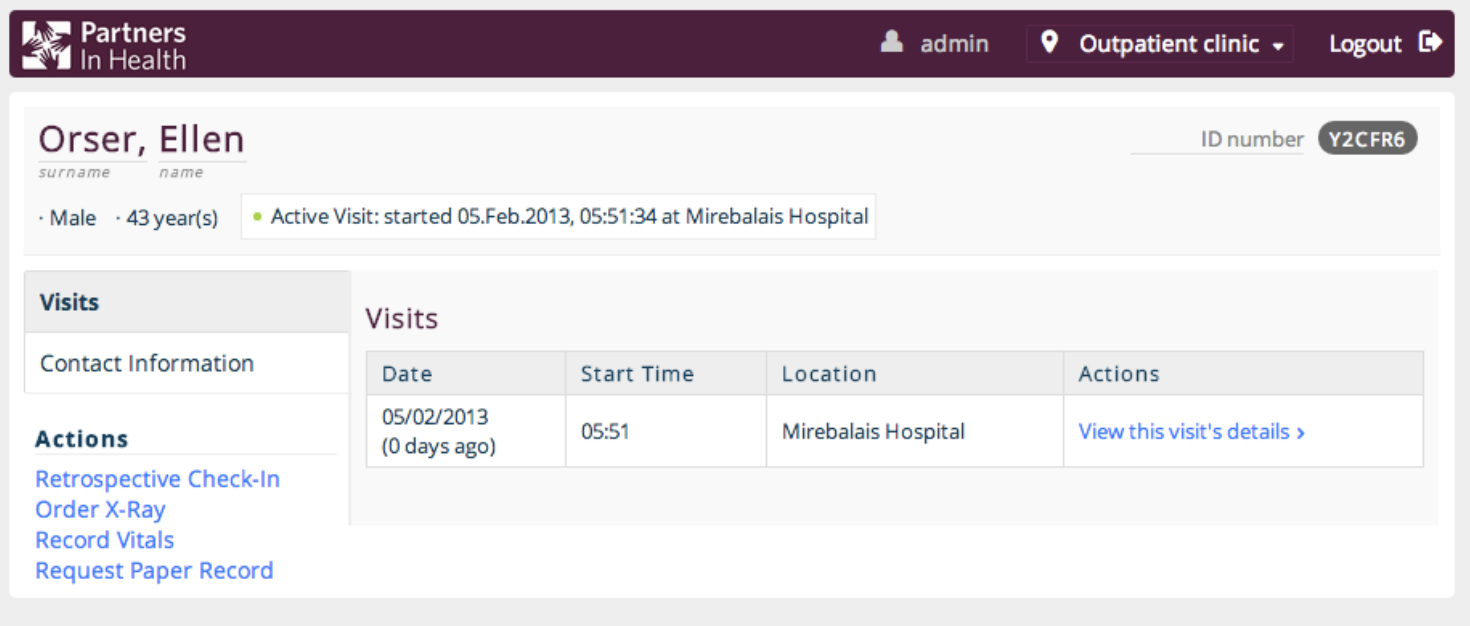Click Request Paper Record
1470x626 pixels.
(x=153, y=570)
